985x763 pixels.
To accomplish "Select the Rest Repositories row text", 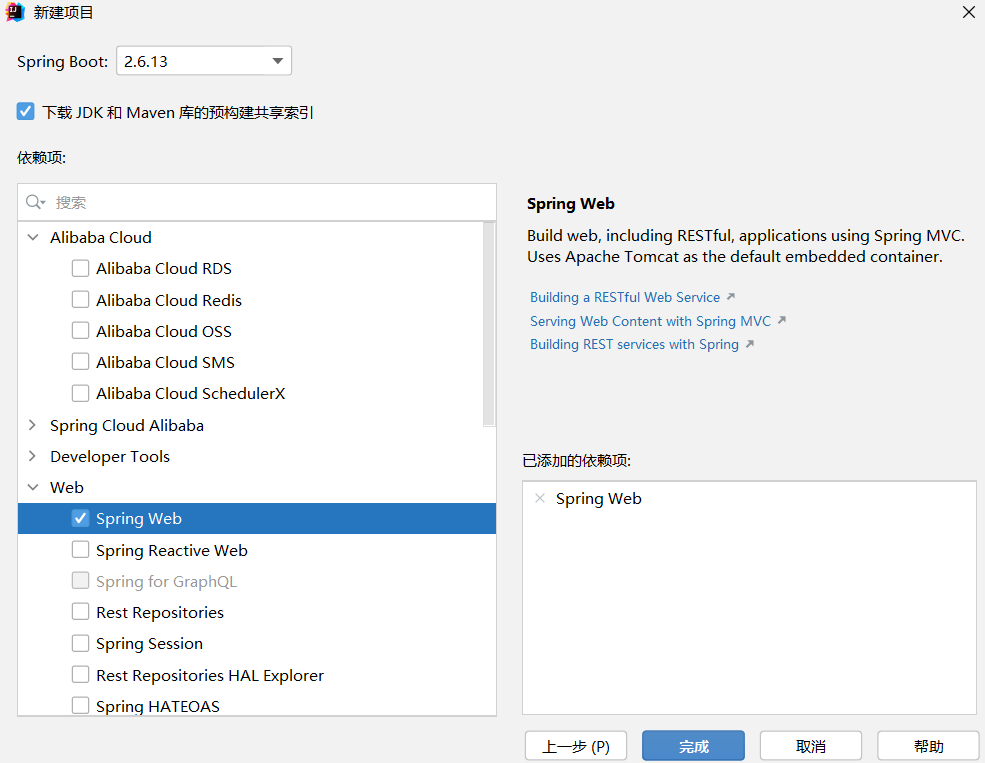I will [x=160, y=612].
